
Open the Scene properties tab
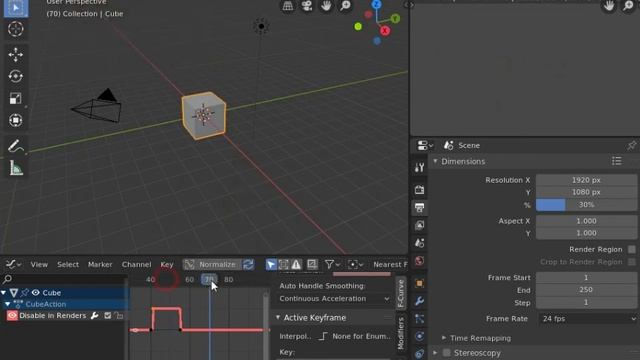pos(420,243)
